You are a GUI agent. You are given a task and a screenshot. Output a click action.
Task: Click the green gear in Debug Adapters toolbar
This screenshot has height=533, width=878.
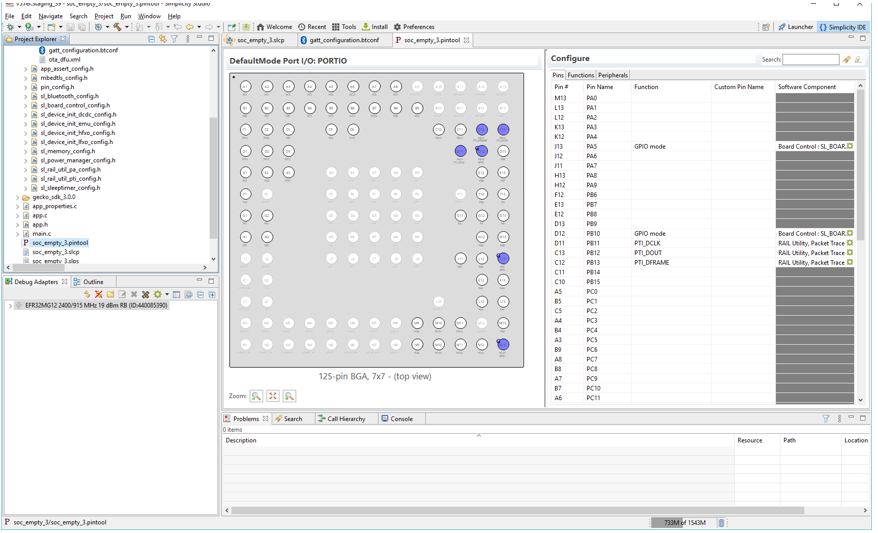157,294
